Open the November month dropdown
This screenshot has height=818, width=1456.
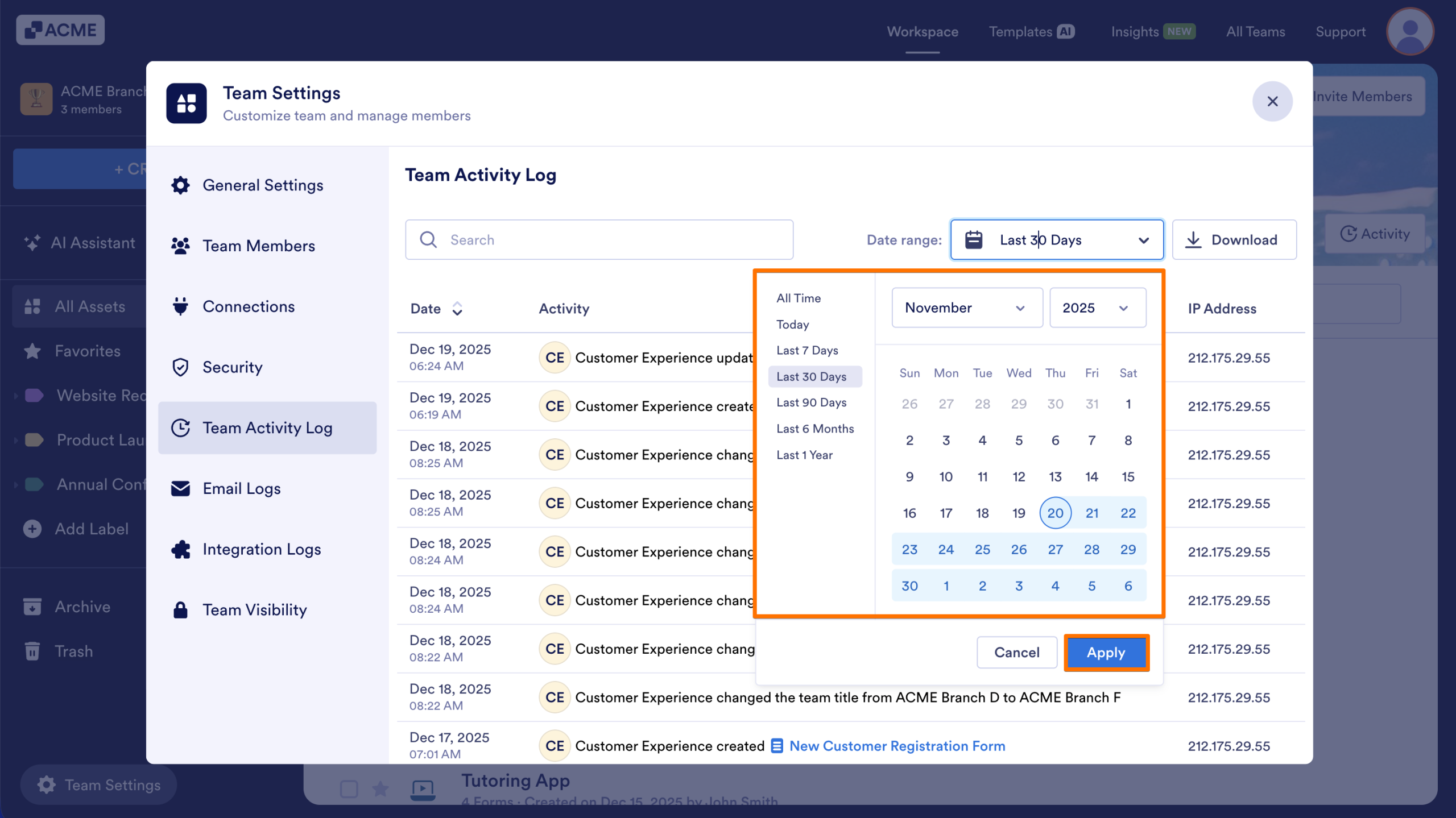966,308
